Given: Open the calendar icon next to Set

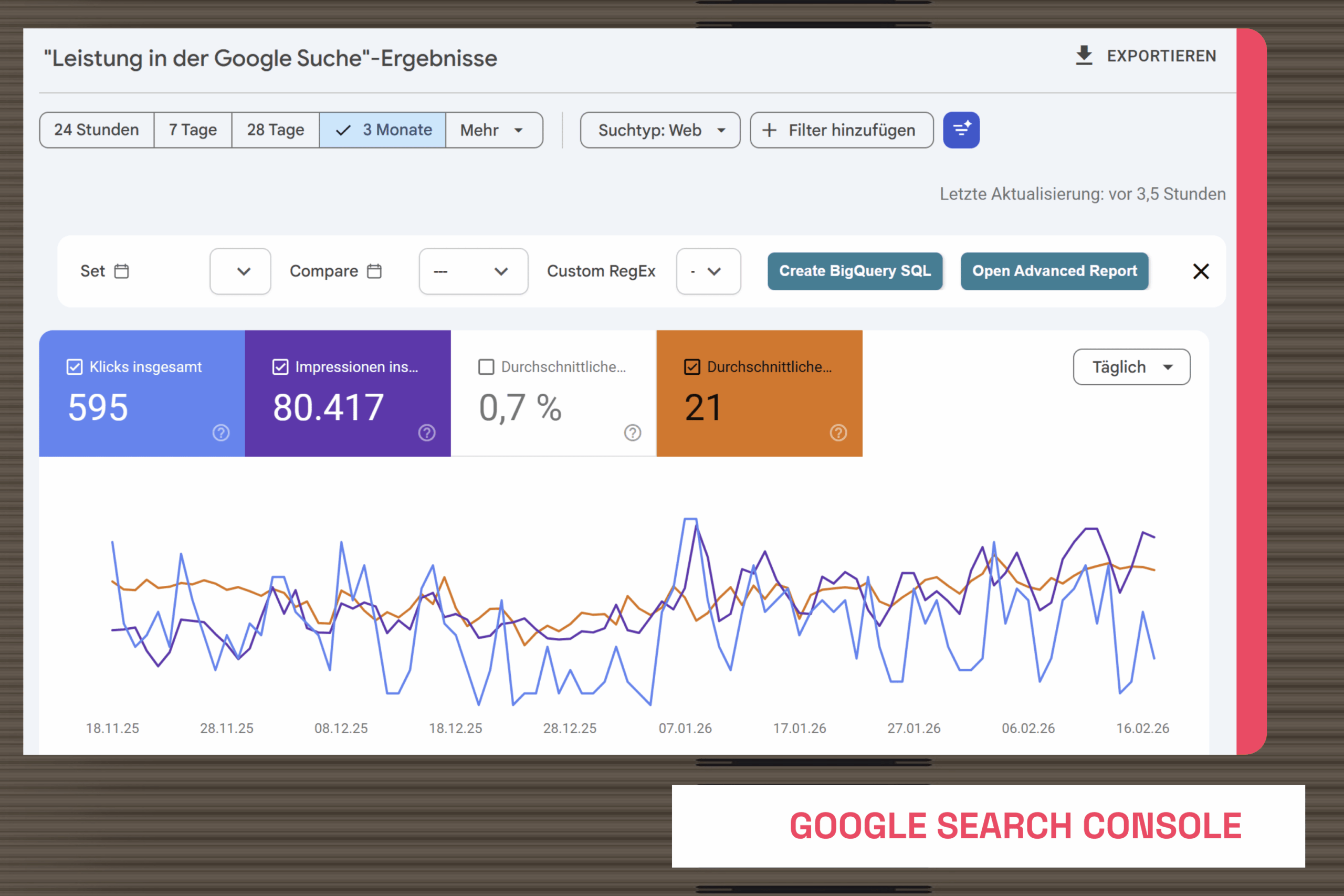Looking at the screenshot, I should 122,271.
